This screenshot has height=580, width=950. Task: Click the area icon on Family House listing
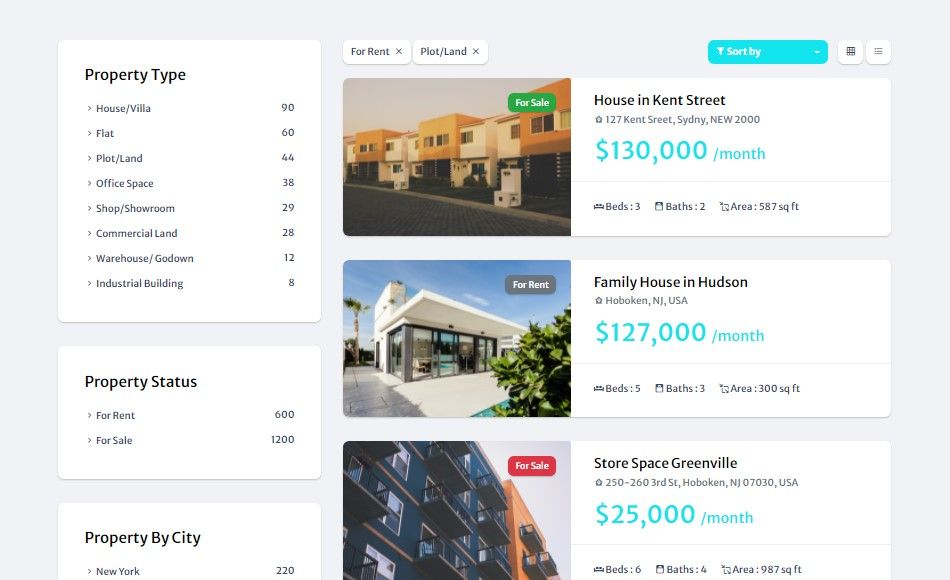(724, 388)
